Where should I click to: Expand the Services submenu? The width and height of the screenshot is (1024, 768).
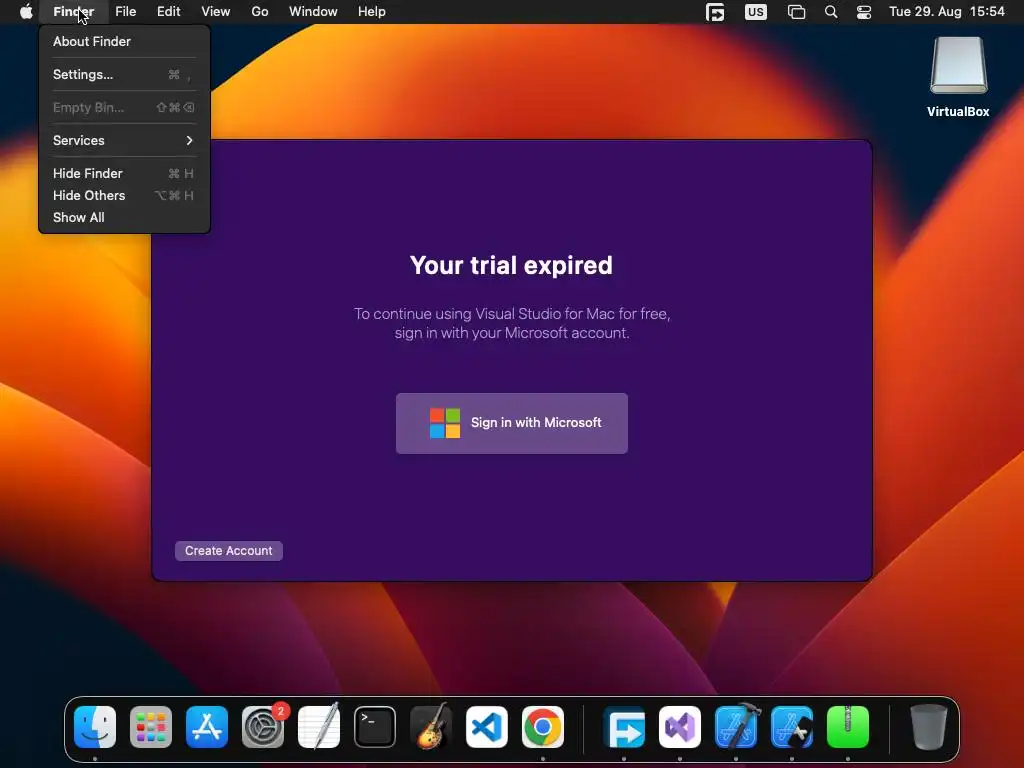pos(124,140)
